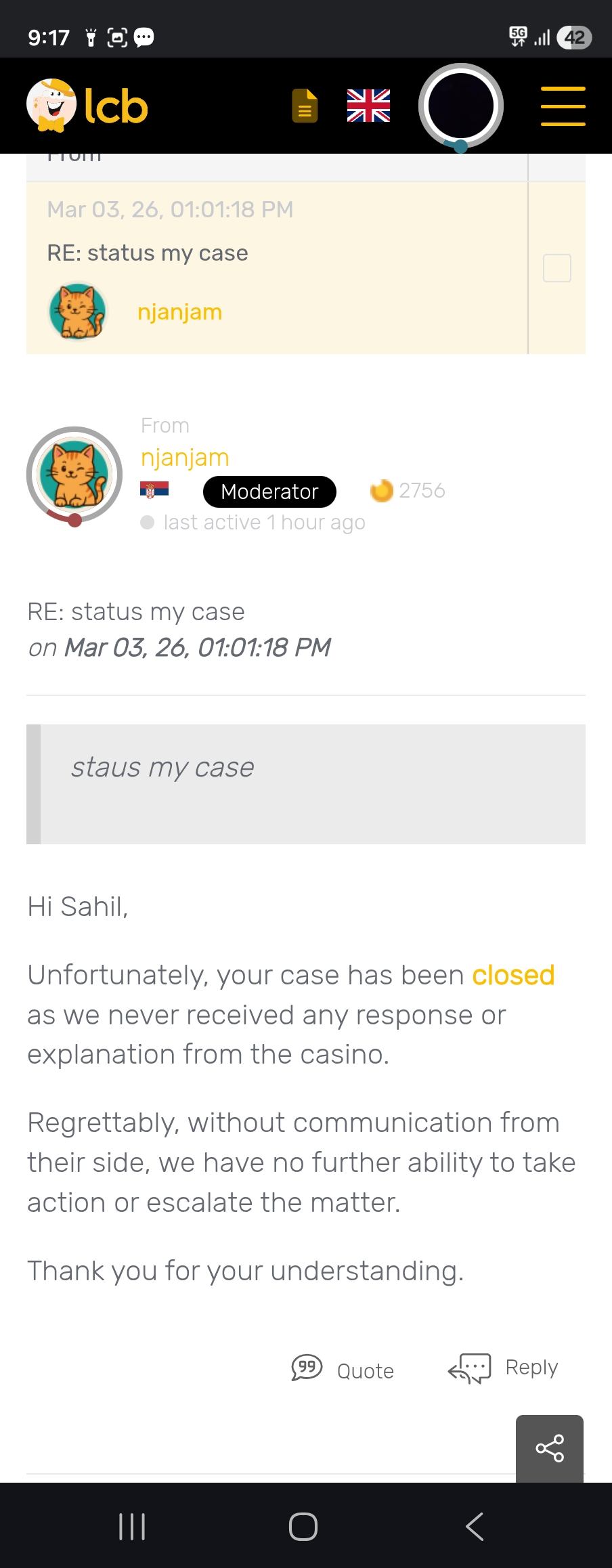The width and height of the screenshot is (612, 1568).
Task: Open the LCB logo home page
Action: coord(87,106)
